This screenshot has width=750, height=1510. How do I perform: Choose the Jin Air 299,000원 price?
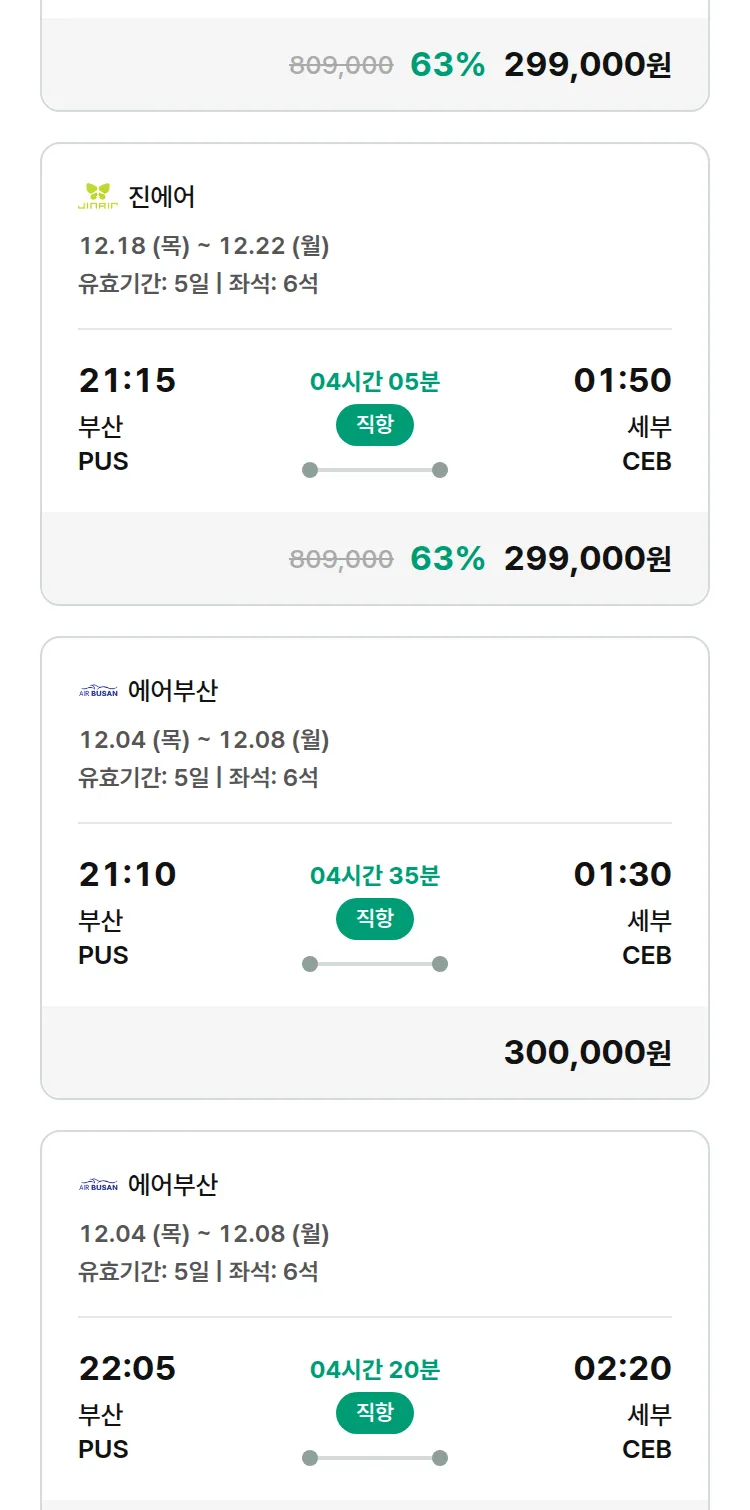[x=587, y=558]
